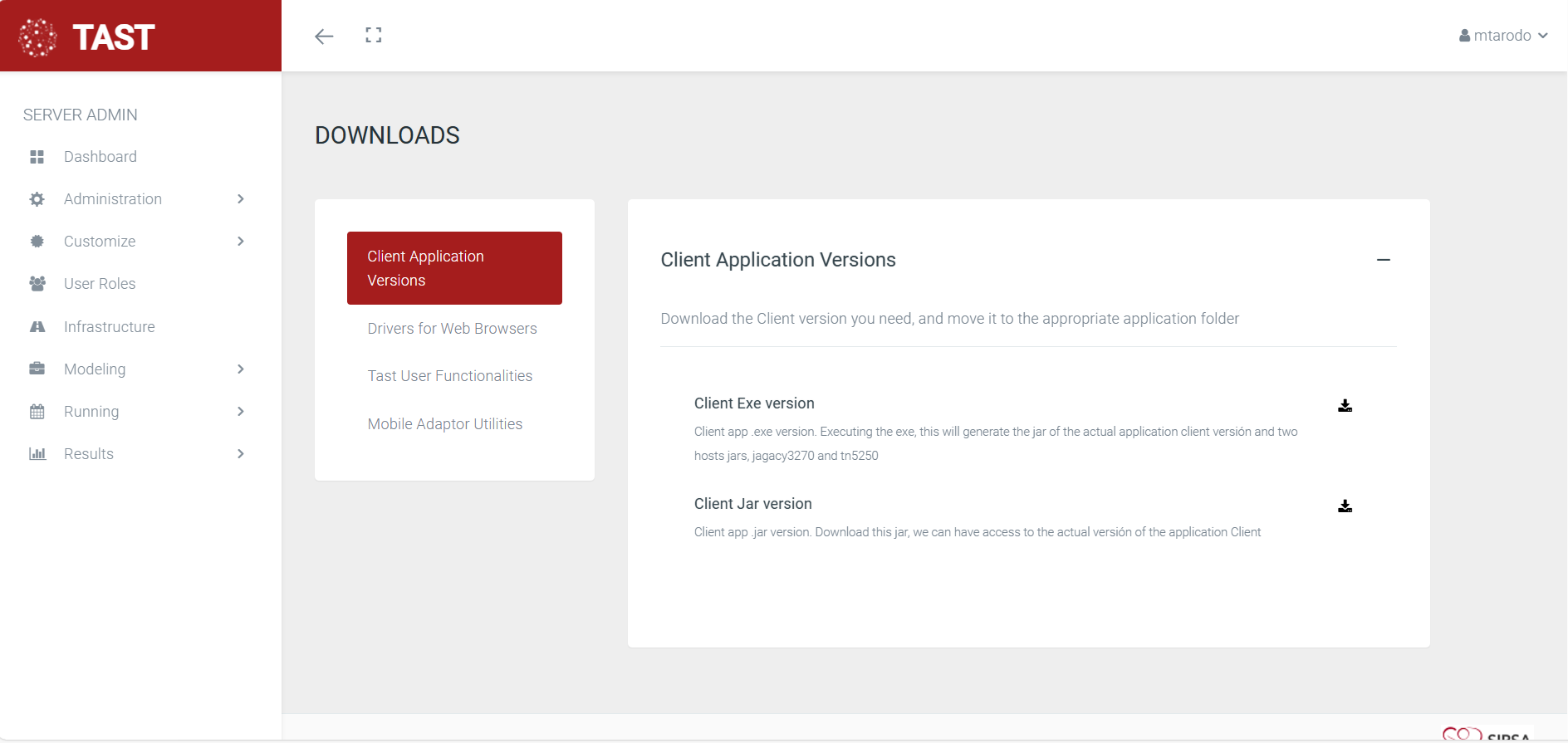Click the Infrastructure road icon
This screenshot has width=1568, height=743.
coord(37,327)
